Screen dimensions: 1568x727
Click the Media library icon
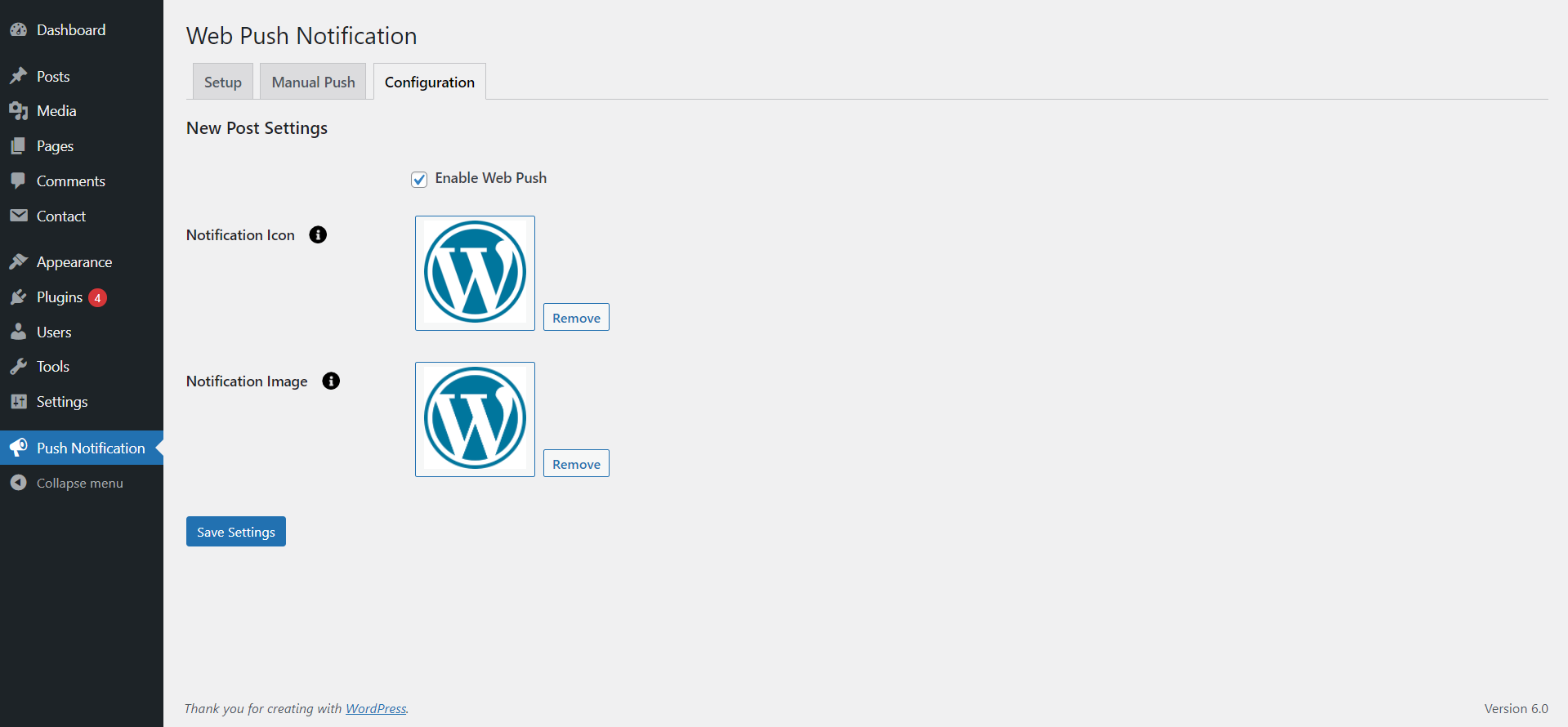pos(19,111)
